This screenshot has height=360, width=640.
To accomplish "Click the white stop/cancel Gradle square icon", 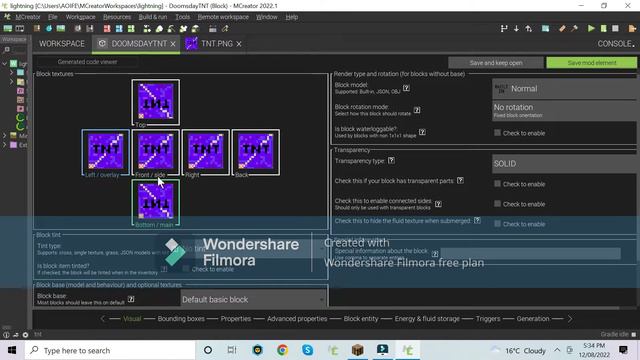I will coord(615,29).
